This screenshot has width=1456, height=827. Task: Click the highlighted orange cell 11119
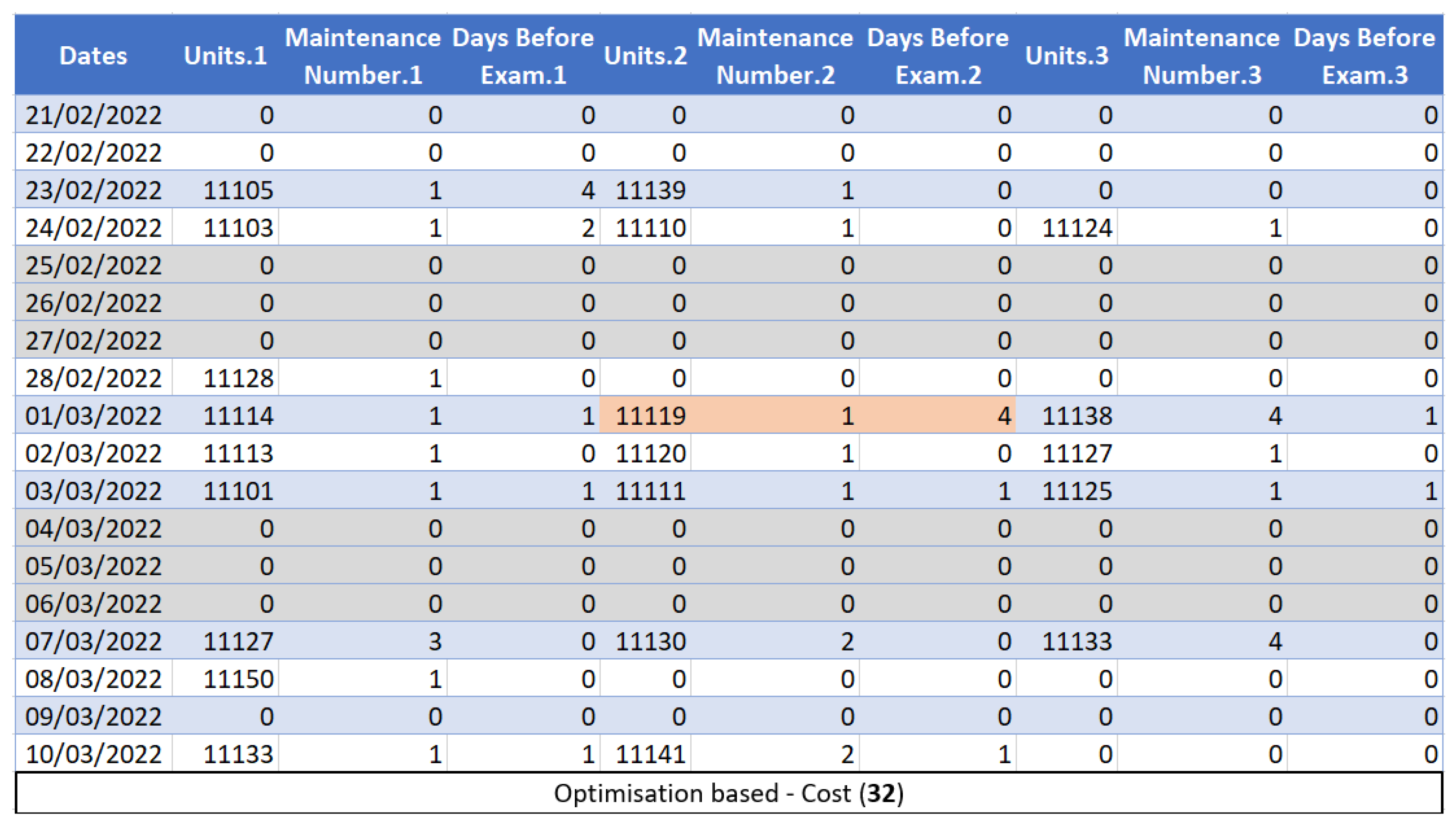[650, 416]
